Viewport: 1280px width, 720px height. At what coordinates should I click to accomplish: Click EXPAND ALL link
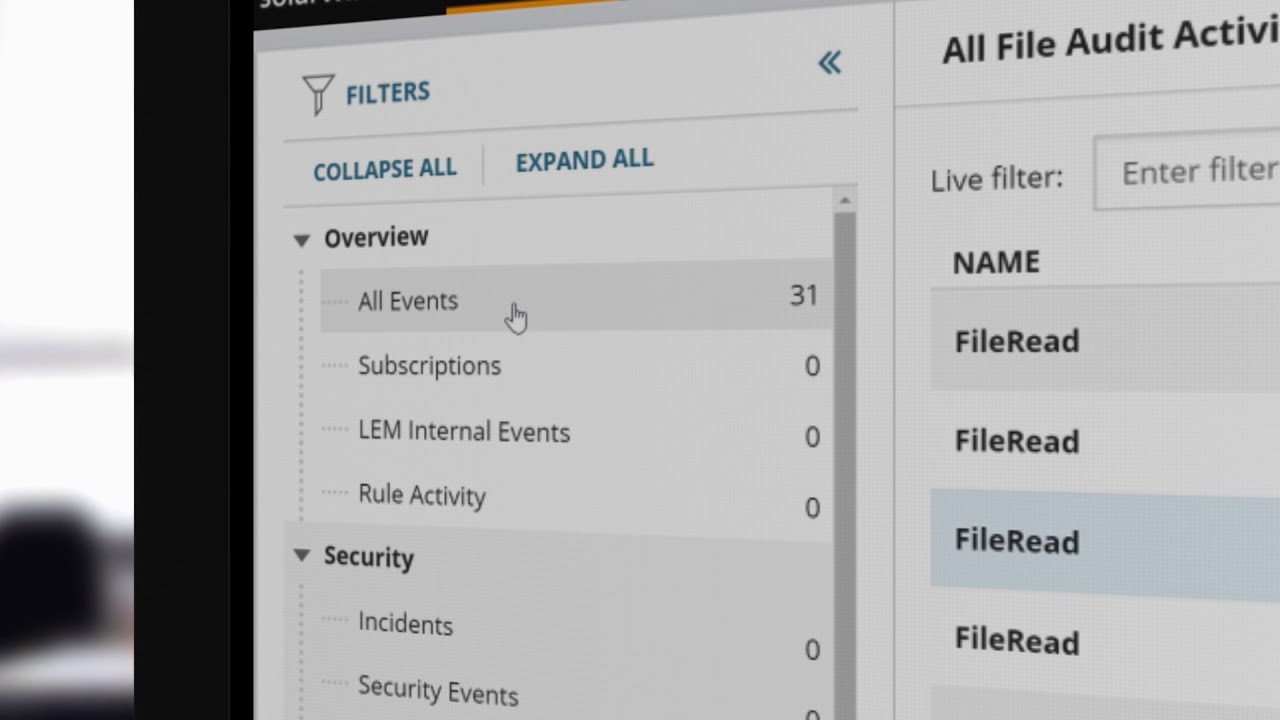[x=584, y=161]
